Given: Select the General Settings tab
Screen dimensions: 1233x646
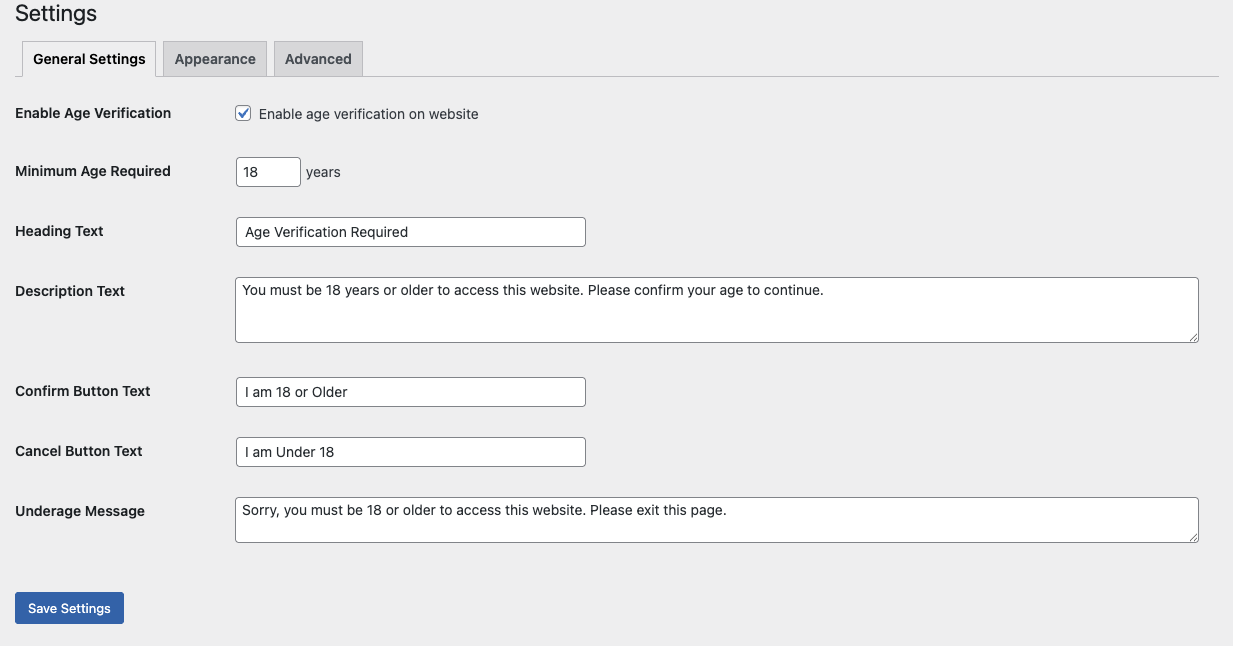Looking at the screenshot, I should point(89,59).
